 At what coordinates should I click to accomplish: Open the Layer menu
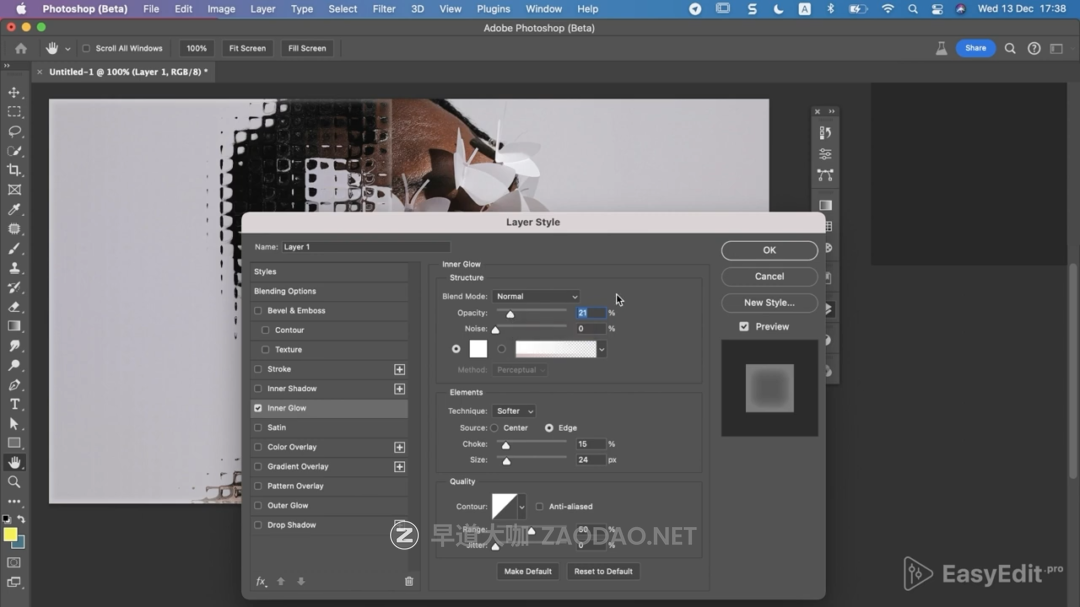coord(263,9)
